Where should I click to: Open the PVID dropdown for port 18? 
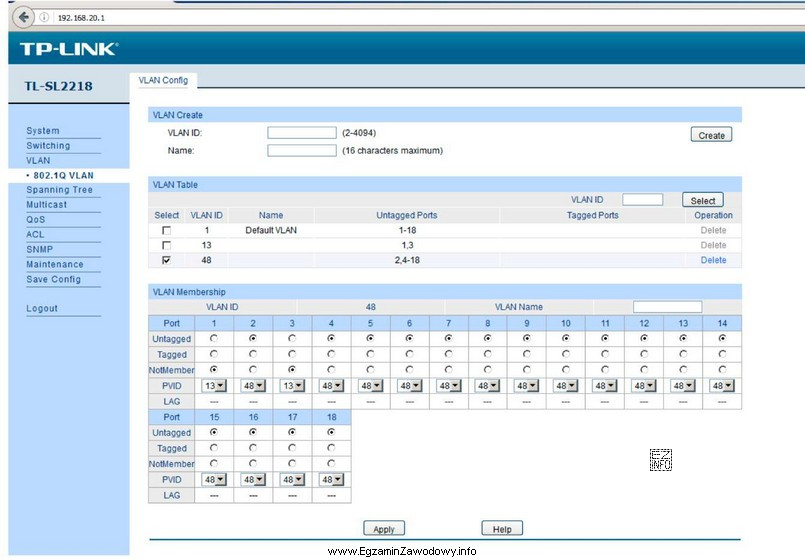tap(331, 479)
